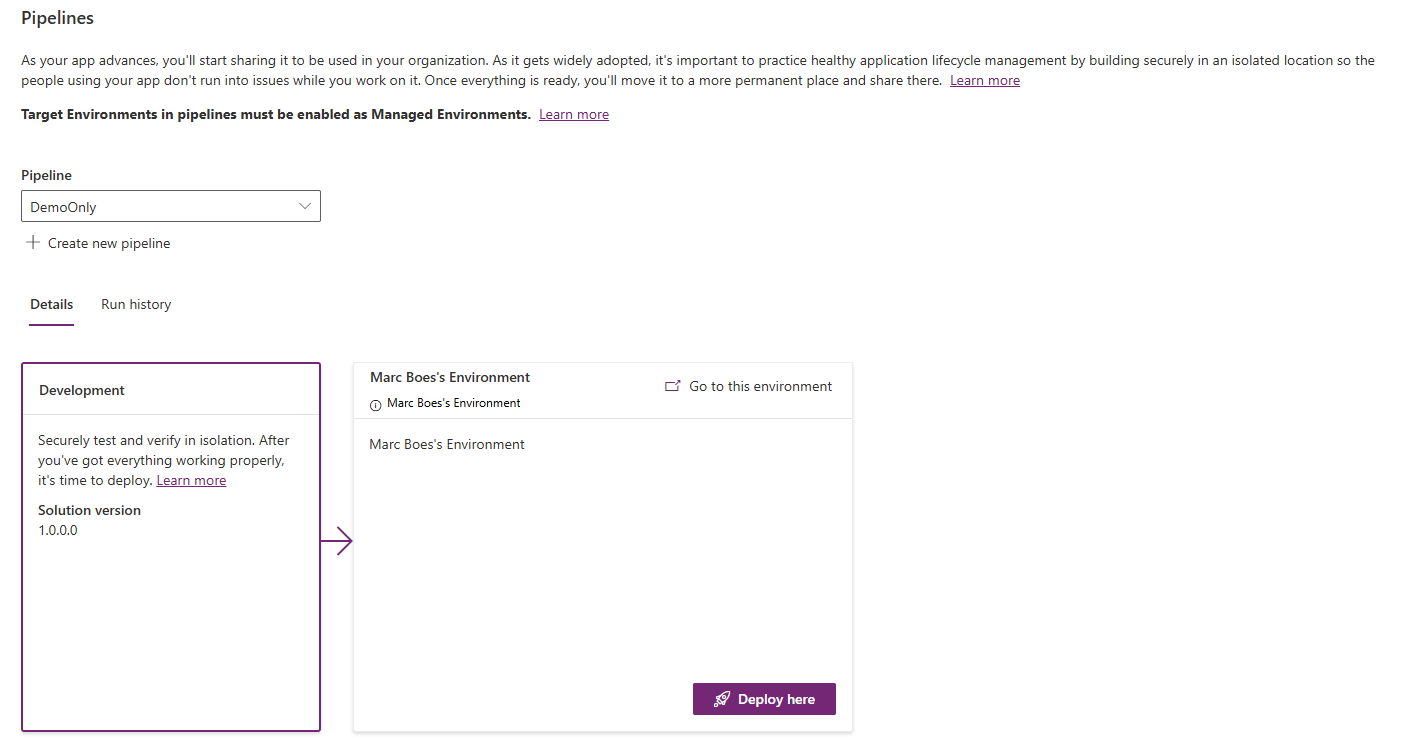Click the Pipeline field label

click(x=47, y=175)
